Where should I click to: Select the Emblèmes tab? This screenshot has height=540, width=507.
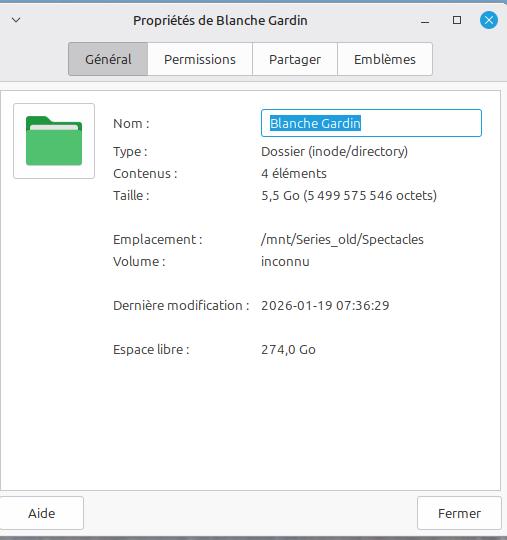pyautogui.click(x=385, y=59)
